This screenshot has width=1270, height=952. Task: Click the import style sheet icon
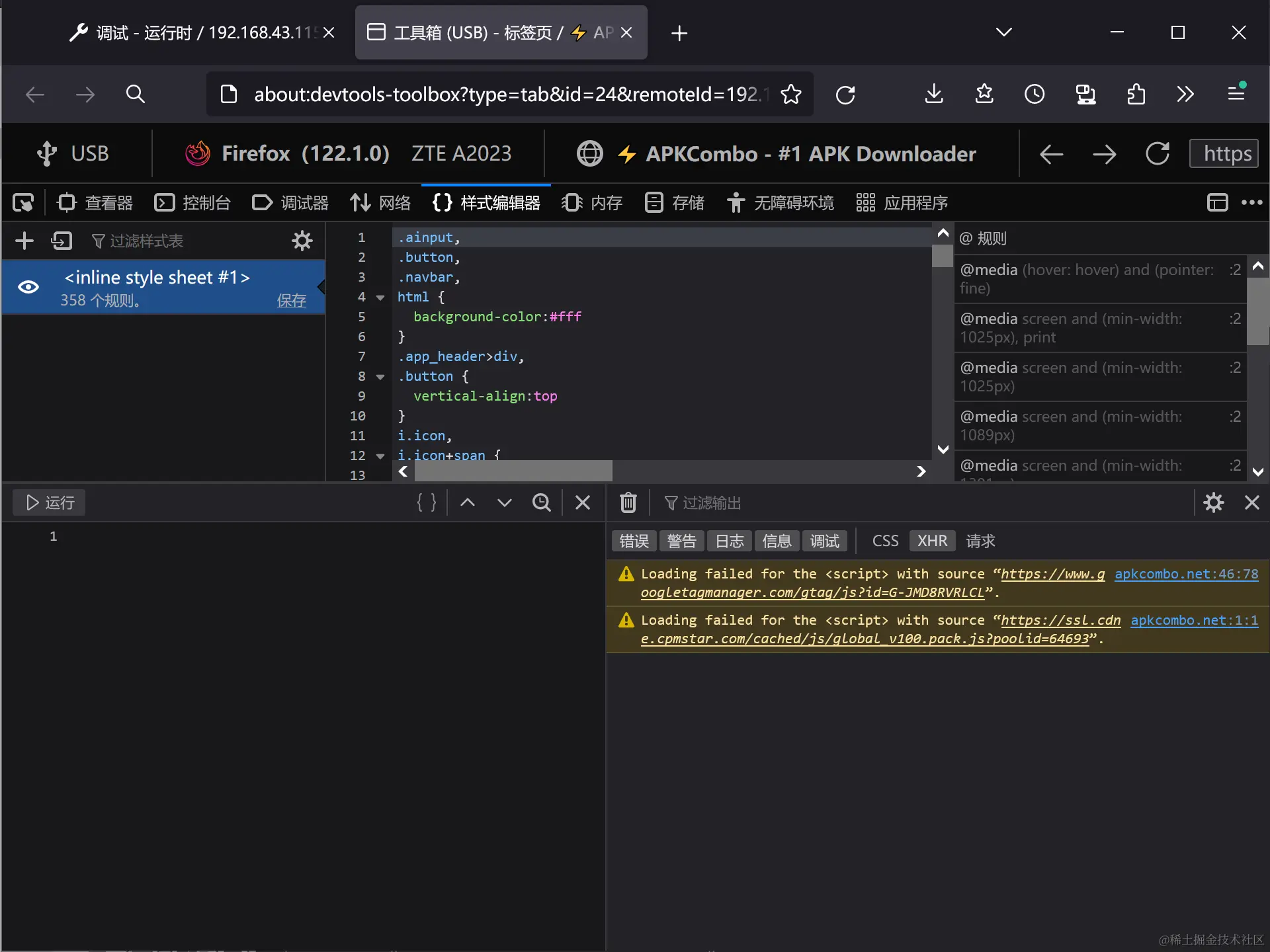click(x=62, y=241)
